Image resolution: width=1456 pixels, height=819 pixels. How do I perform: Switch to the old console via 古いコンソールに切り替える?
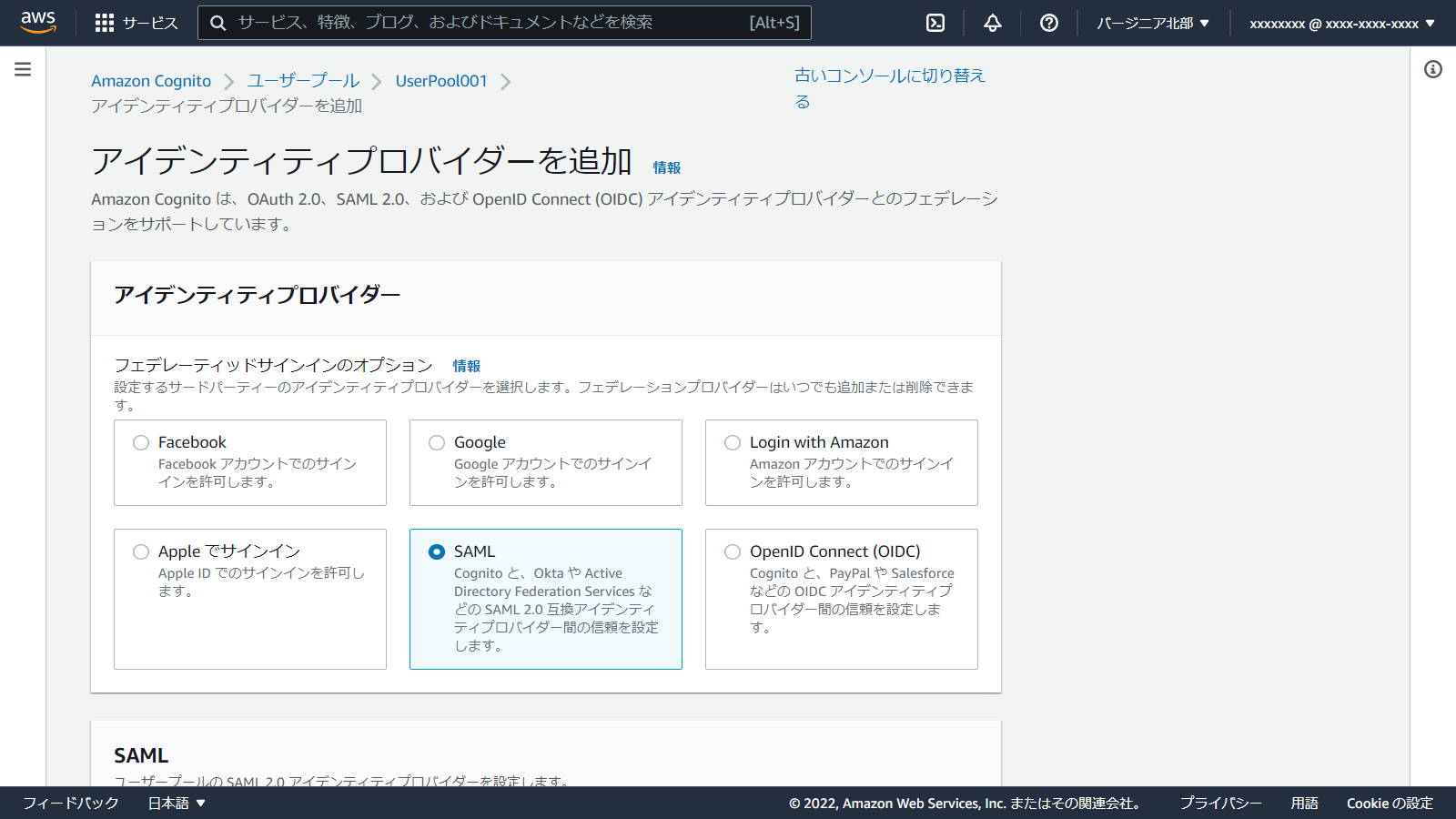[x=889, y=88]
